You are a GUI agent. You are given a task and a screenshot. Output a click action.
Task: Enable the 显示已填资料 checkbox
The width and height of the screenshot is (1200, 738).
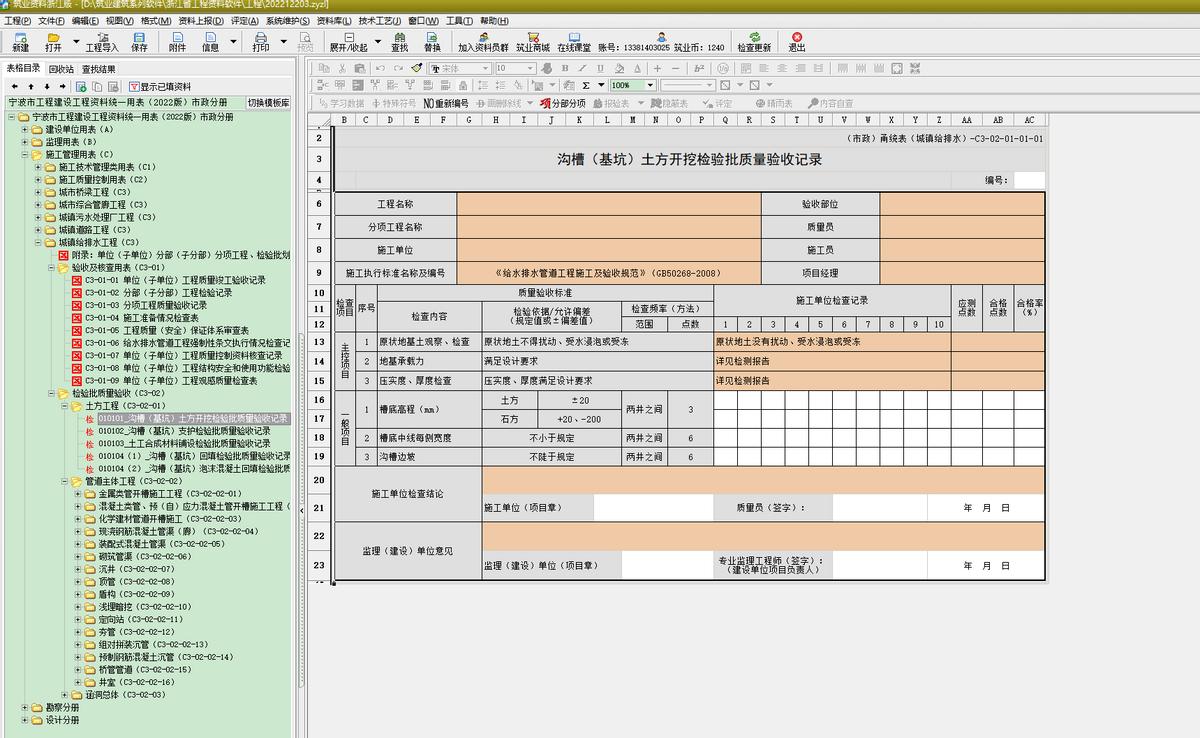coord(134,85)
